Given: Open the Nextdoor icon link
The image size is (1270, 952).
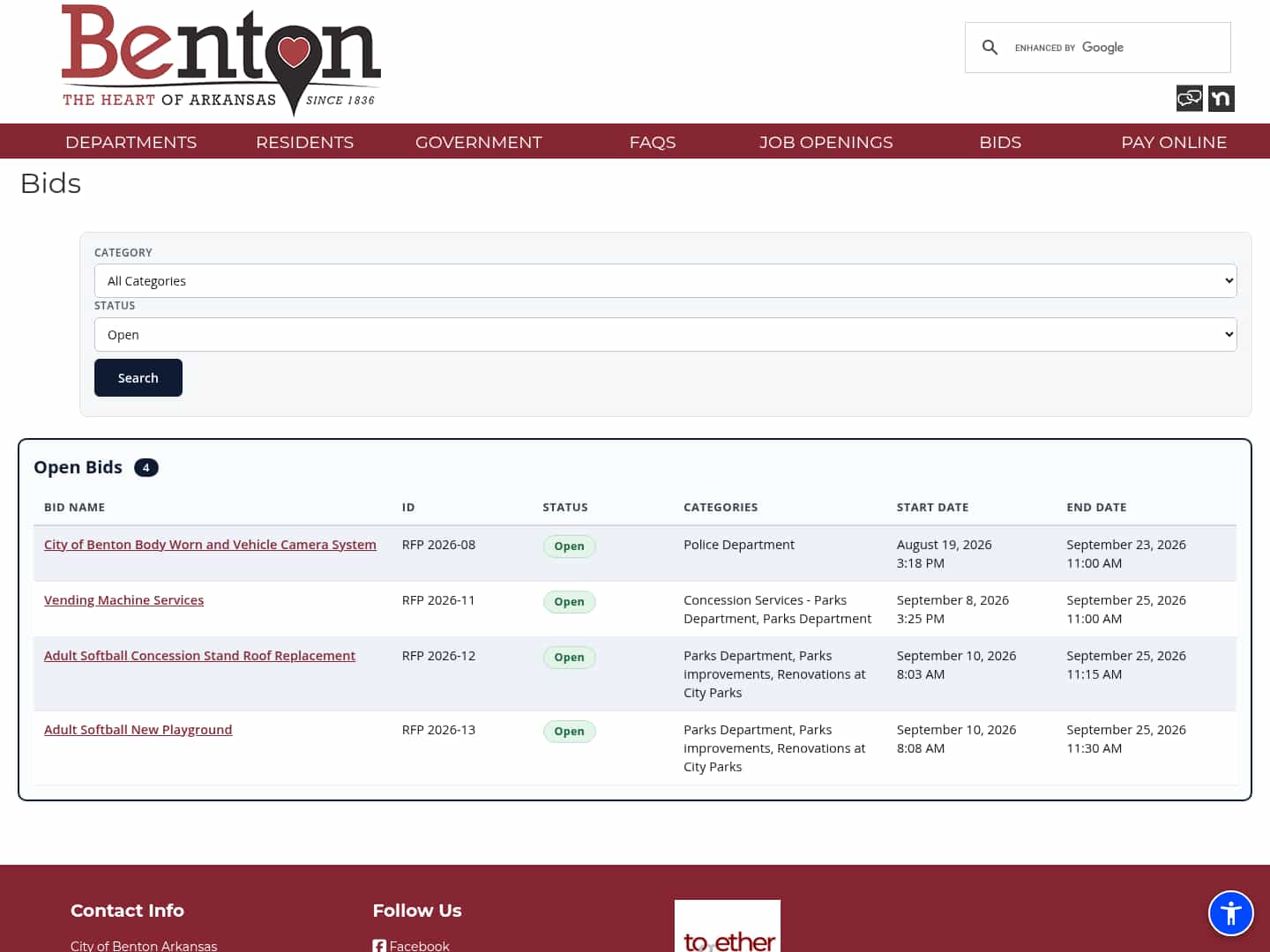Looking at the screenshot, I should point(1221,98).
